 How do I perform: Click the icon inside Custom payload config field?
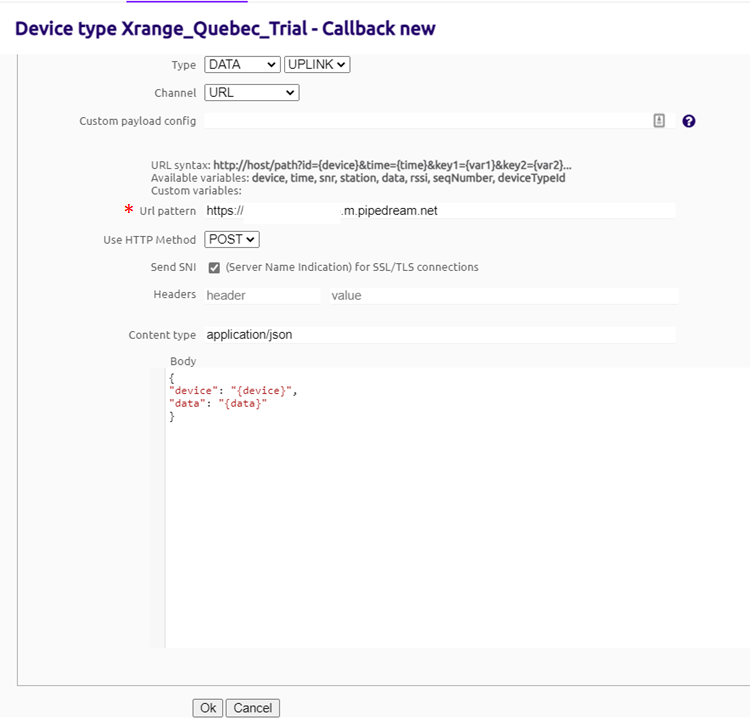point(659,120)
